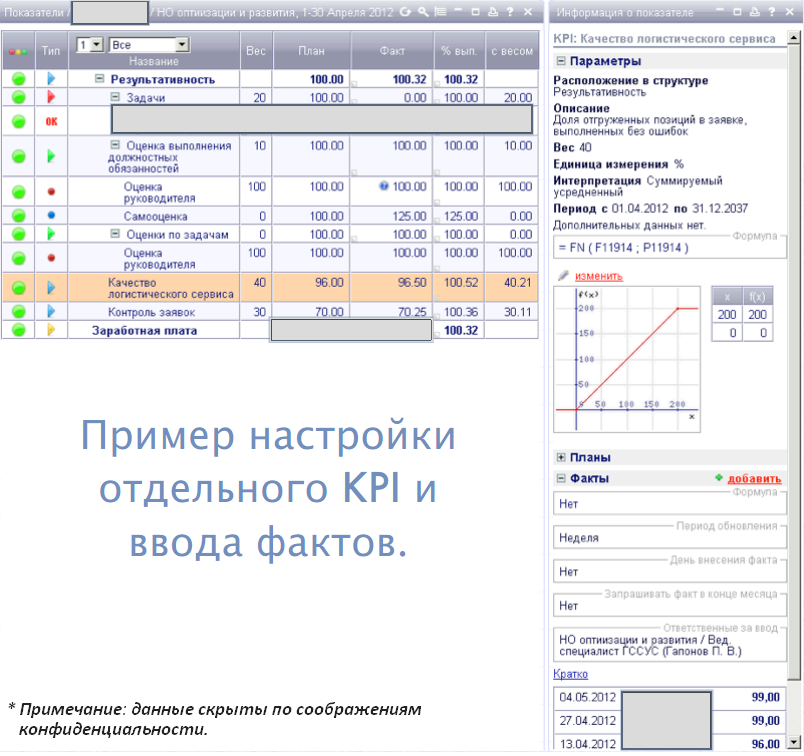804x756 pixels.
Task: Expand the Планы section
Action: pyautogui.click(x=561, y=457)
